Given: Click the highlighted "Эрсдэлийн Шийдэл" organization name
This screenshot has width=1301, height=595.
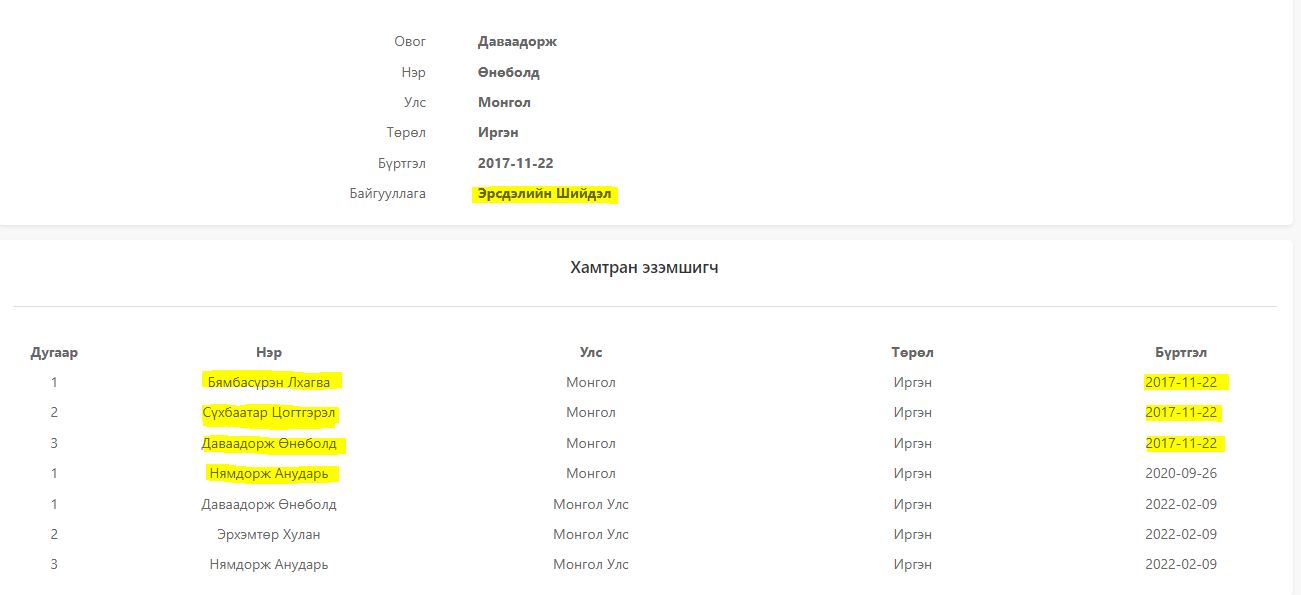Looking at the screenshot, I should [x=545, y=194].
